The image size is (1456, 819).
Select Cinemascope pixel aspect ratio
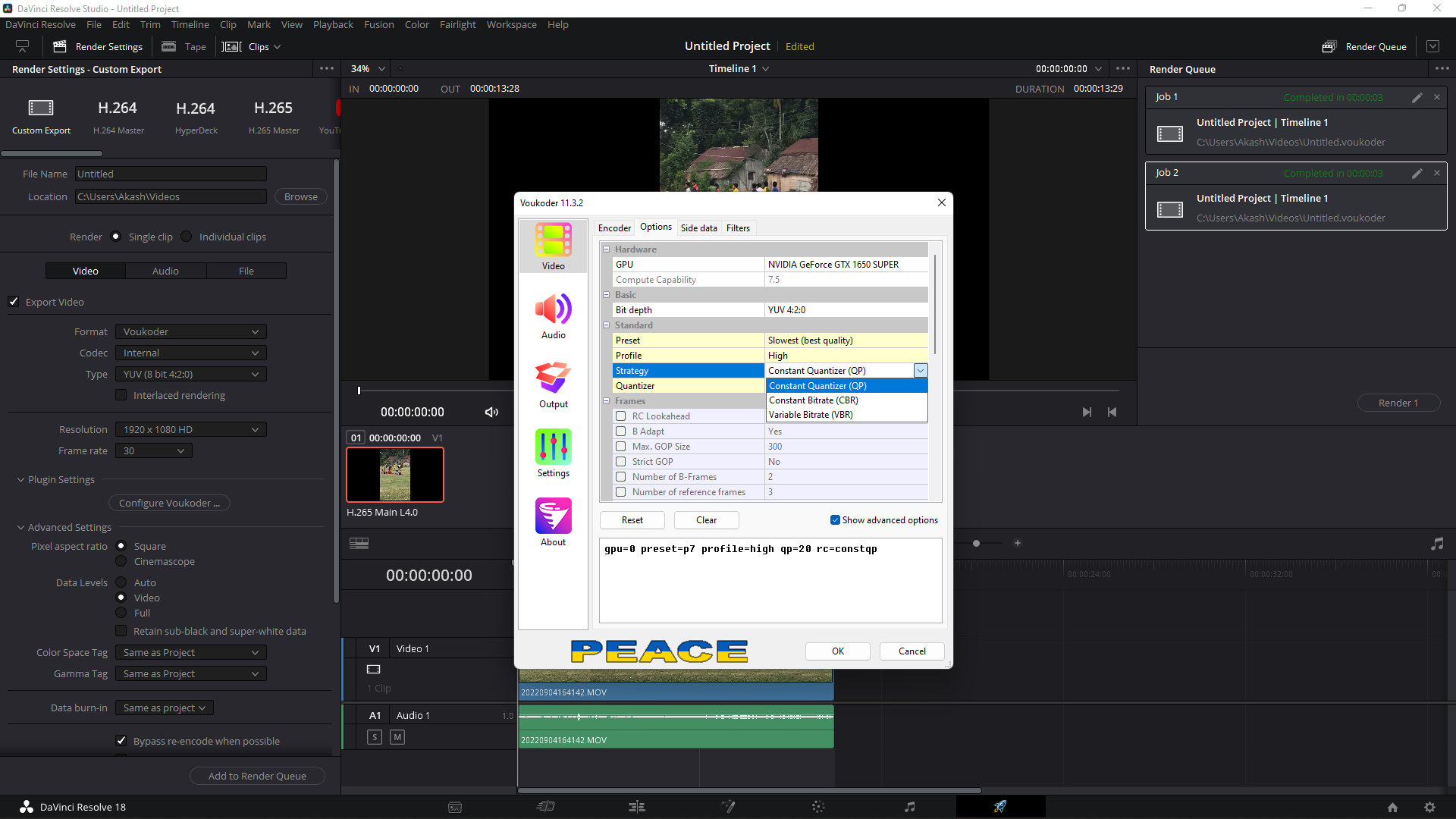(x=121, y=561)
